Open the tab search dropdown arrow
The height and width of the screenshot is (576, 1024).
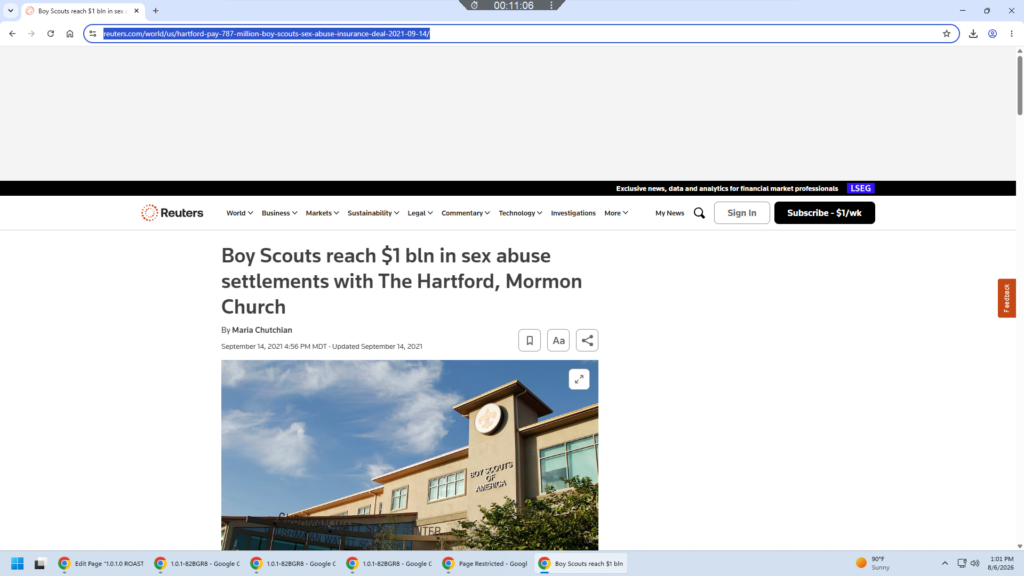coord(10,10)
